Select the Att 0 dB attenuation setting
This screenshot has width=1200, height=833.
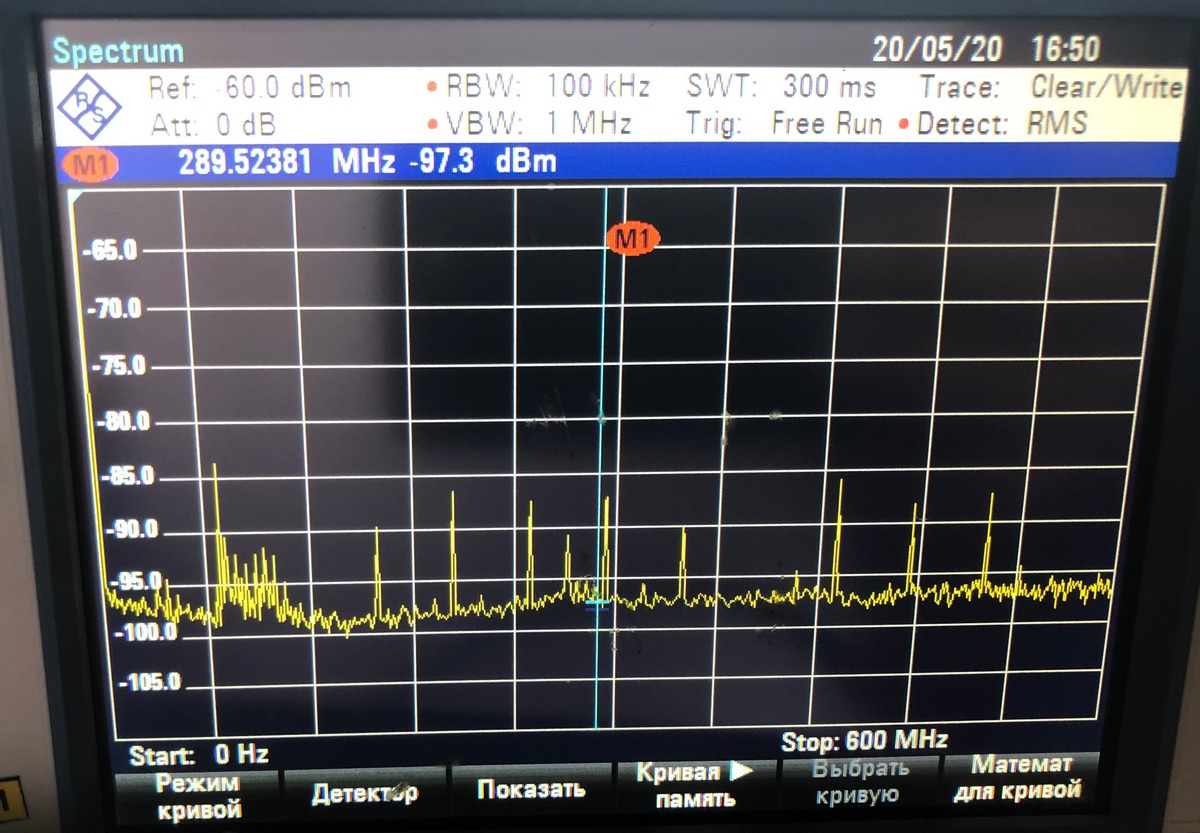tap(213, 126)
